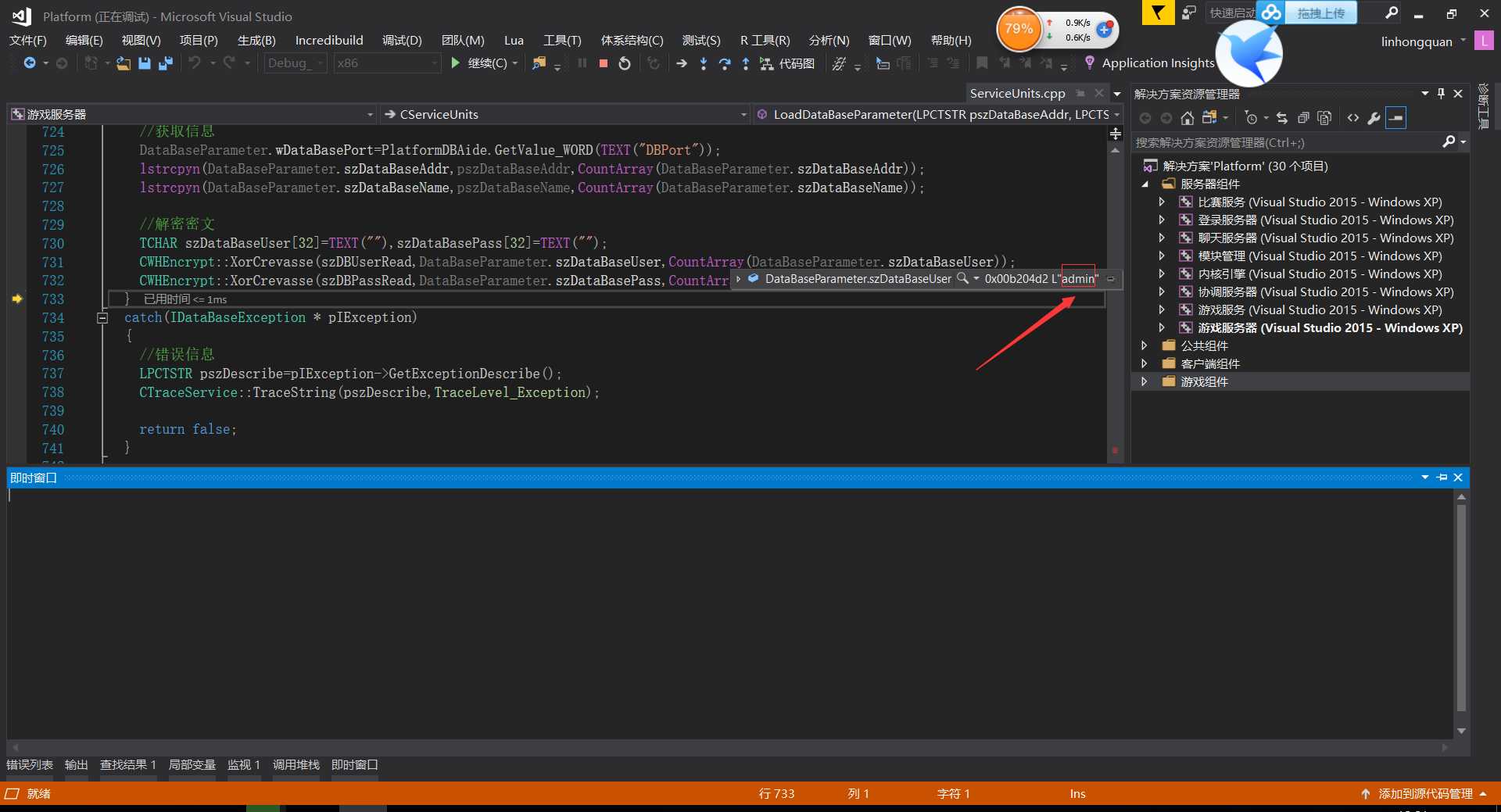
Task: Close the ServiceUnits.cpp tab
Action: point(1099,93)
